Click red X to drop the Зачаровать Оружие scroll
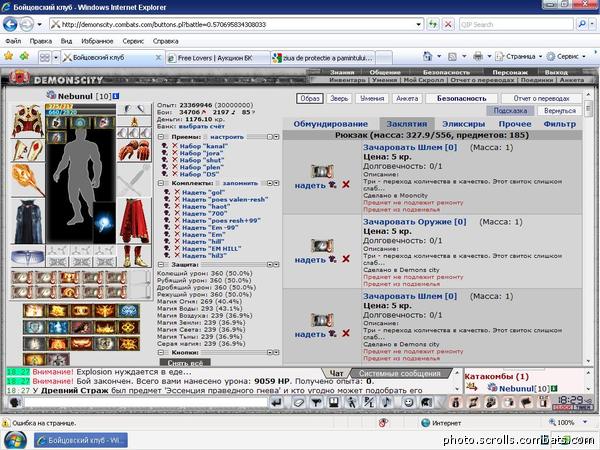 346,259
